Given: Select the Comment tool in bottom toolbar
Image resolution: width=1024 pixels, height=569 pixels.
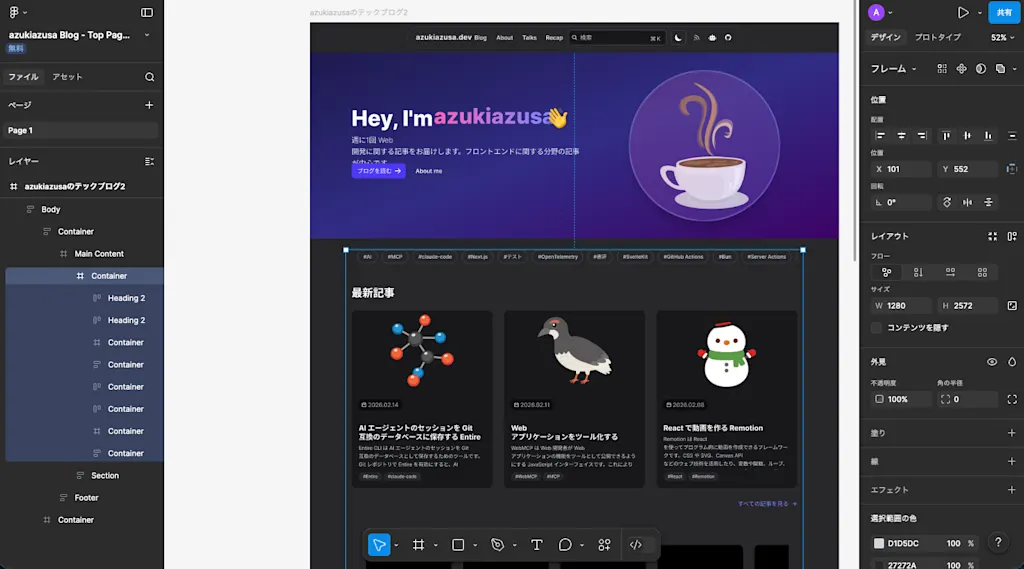Looking at the screenshot, I should [565, 545].
